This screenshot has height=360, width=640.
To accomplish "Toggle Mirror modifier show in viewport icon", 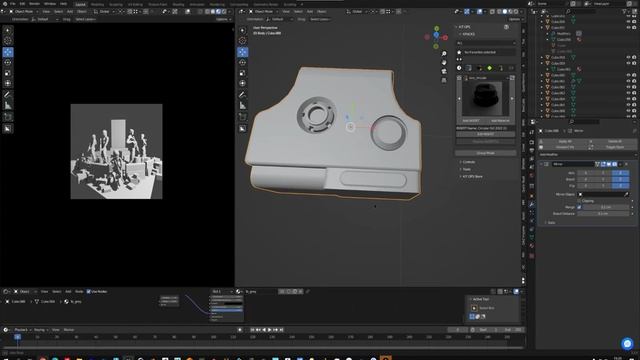I will (609, 164).
